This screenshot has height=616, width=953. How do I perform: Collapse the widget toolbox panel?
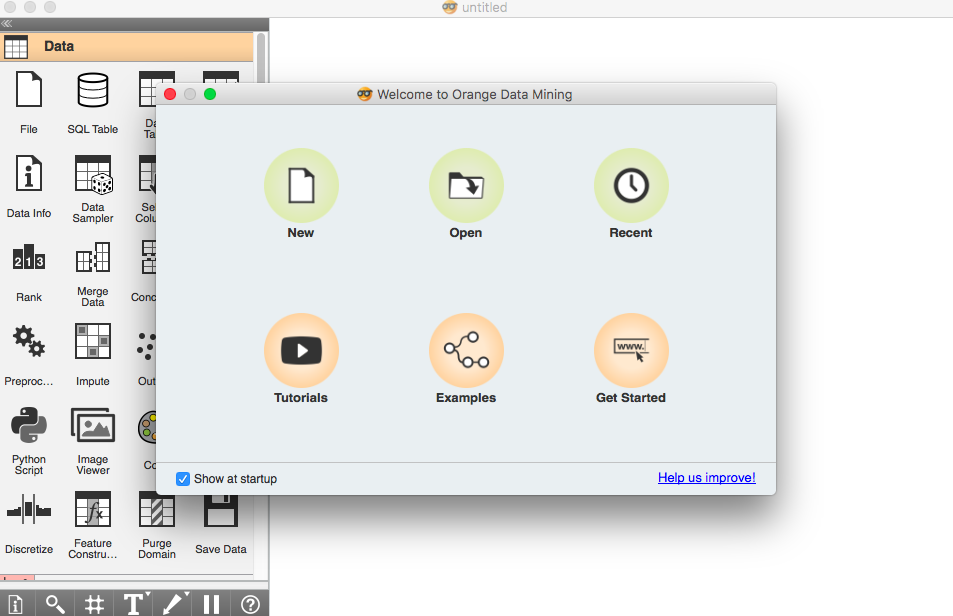coord(7,24)
